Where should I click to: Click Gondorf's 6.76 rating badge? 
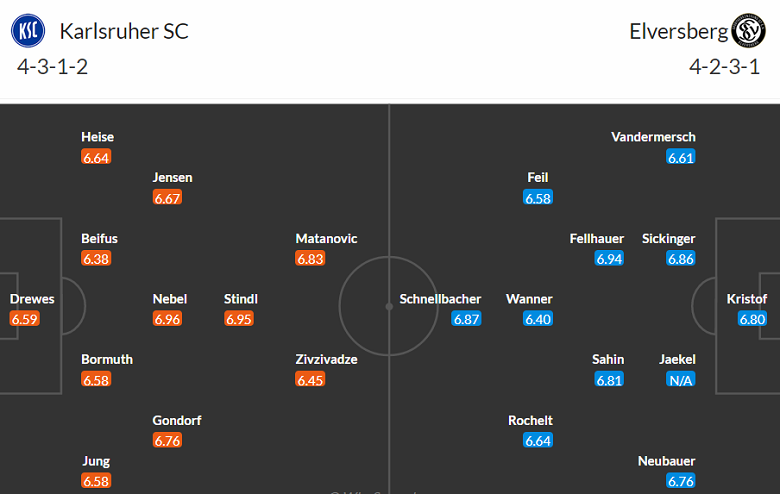(167, 440)
